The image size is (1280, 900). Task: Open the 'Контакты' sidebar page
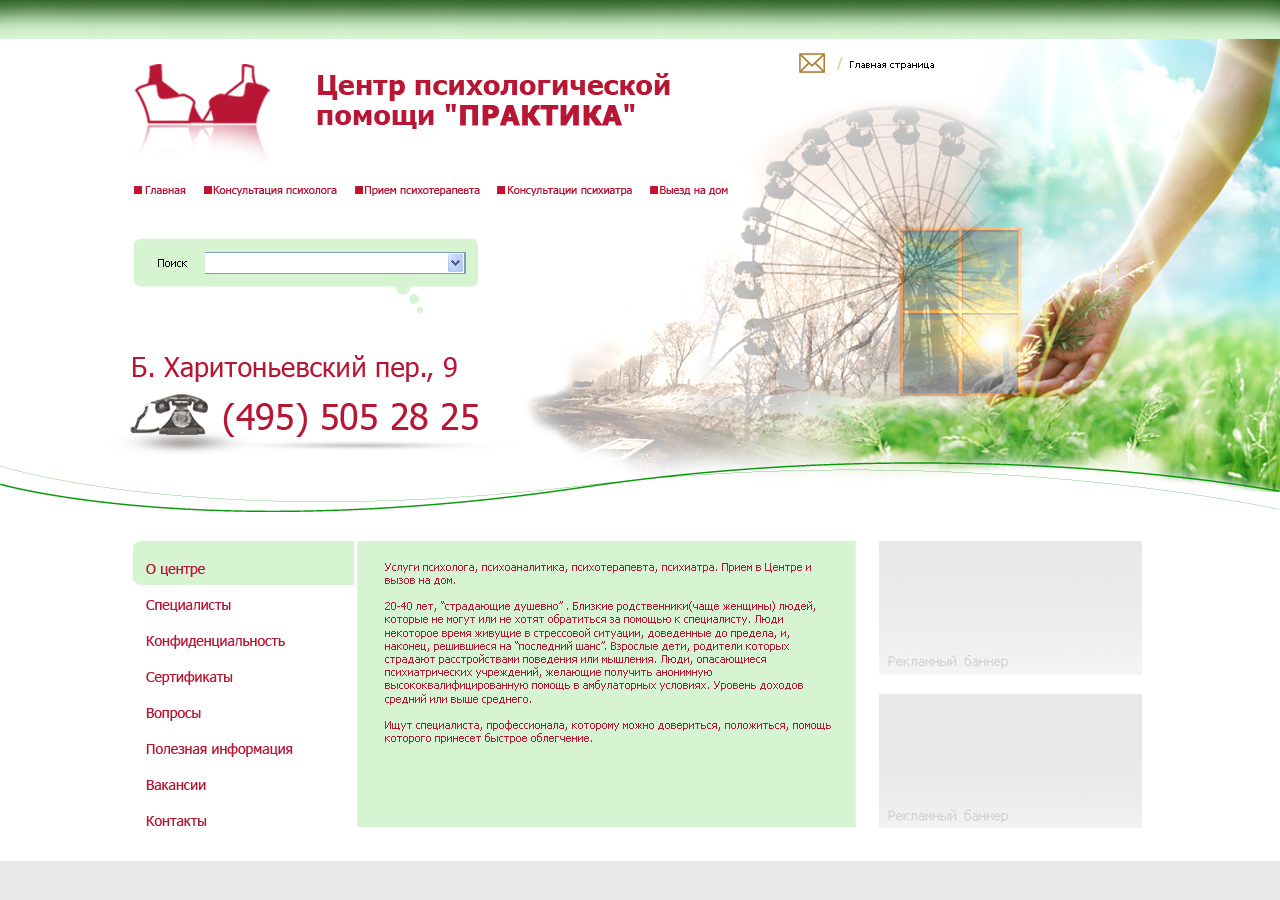pos(176,820)
